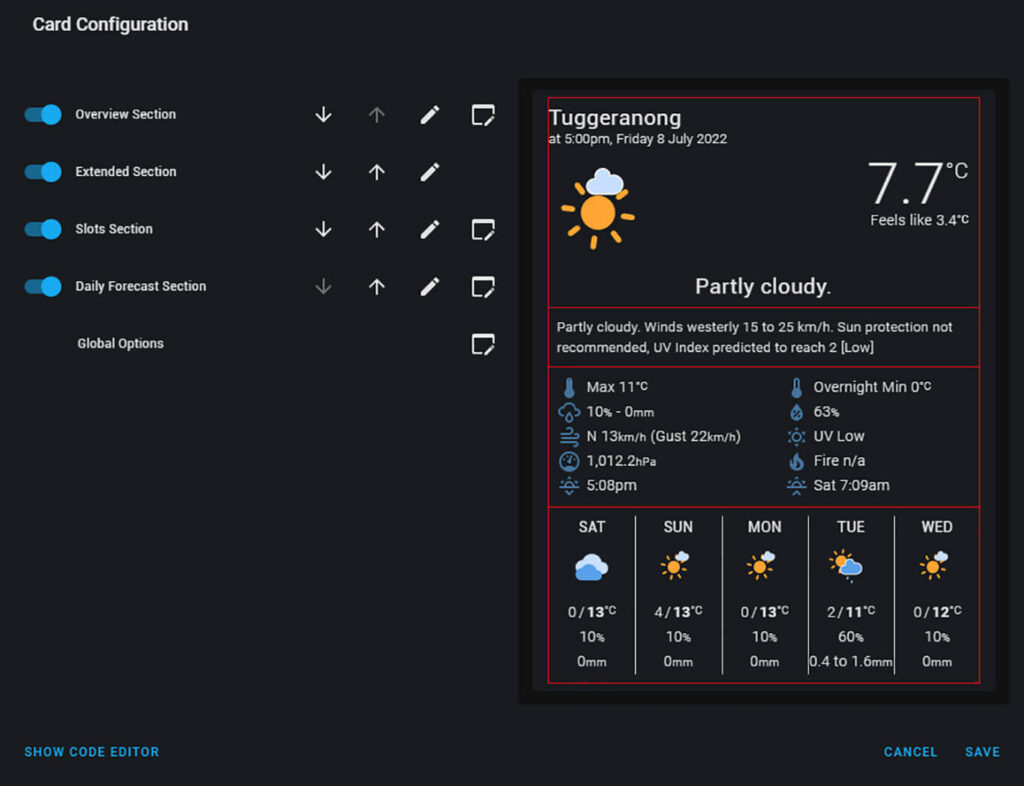
Task: Click the fire danger flame icon
Action: [x=796, y=462]
